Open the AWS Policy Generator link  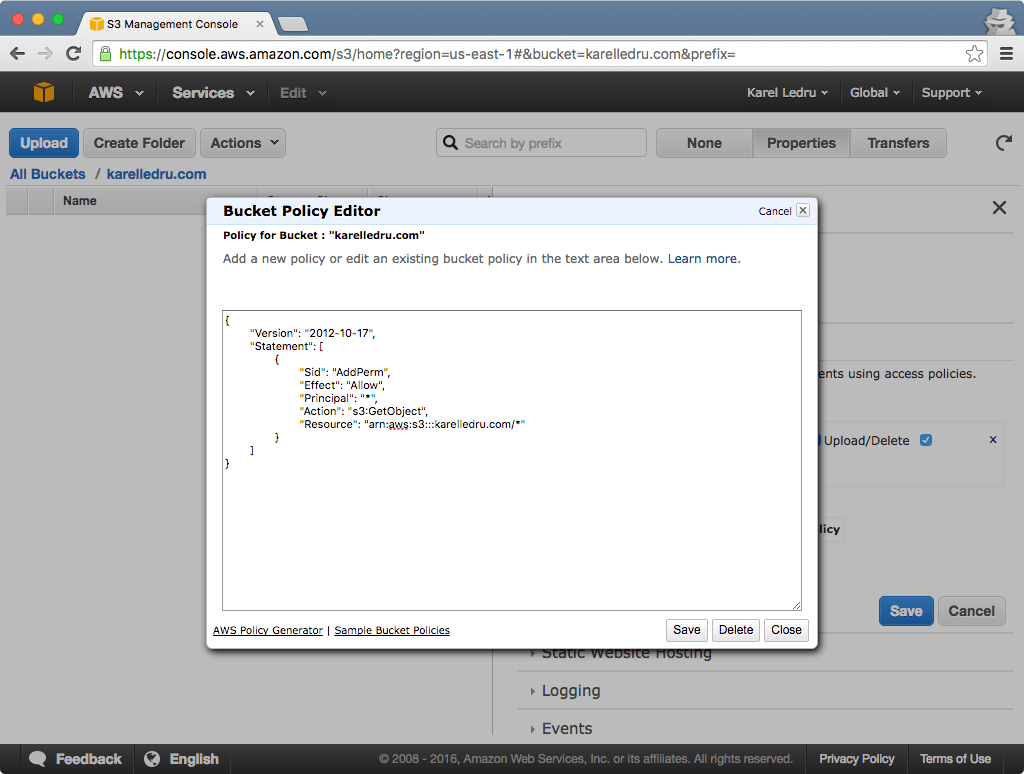pos(268,630)
